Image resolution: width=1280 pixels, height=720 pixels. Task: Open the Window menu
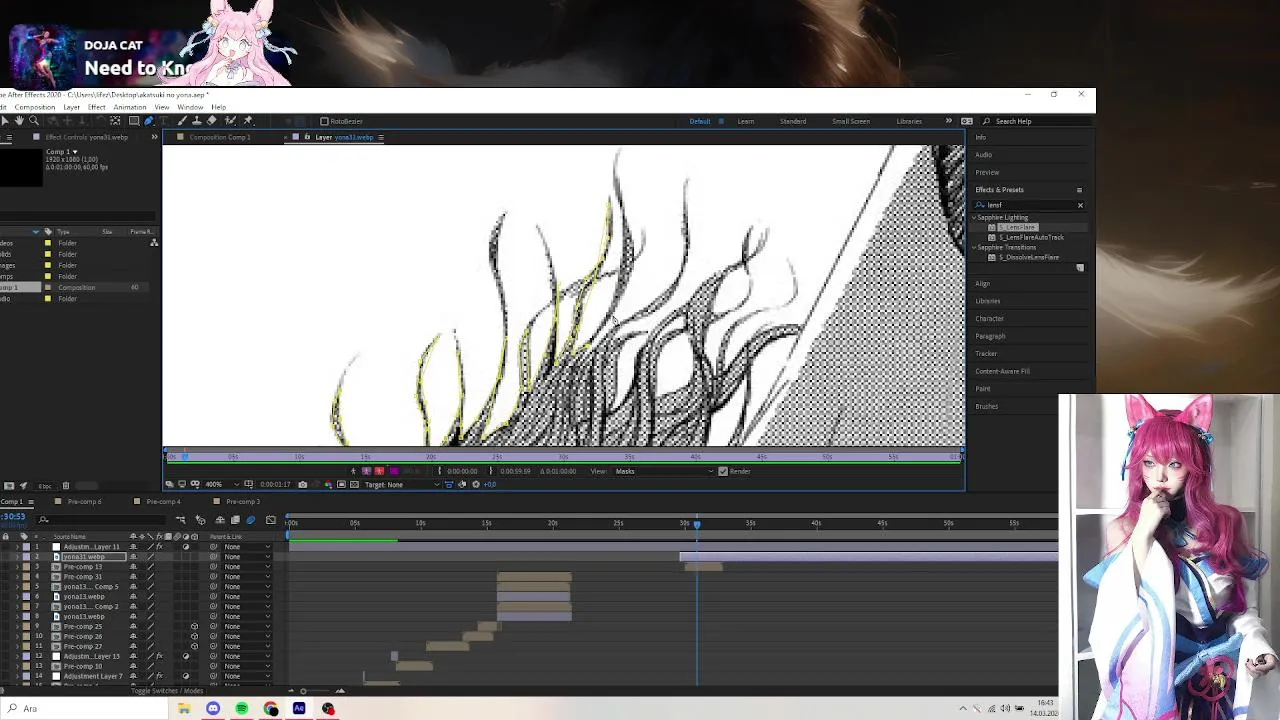click(x=190, y=107)
